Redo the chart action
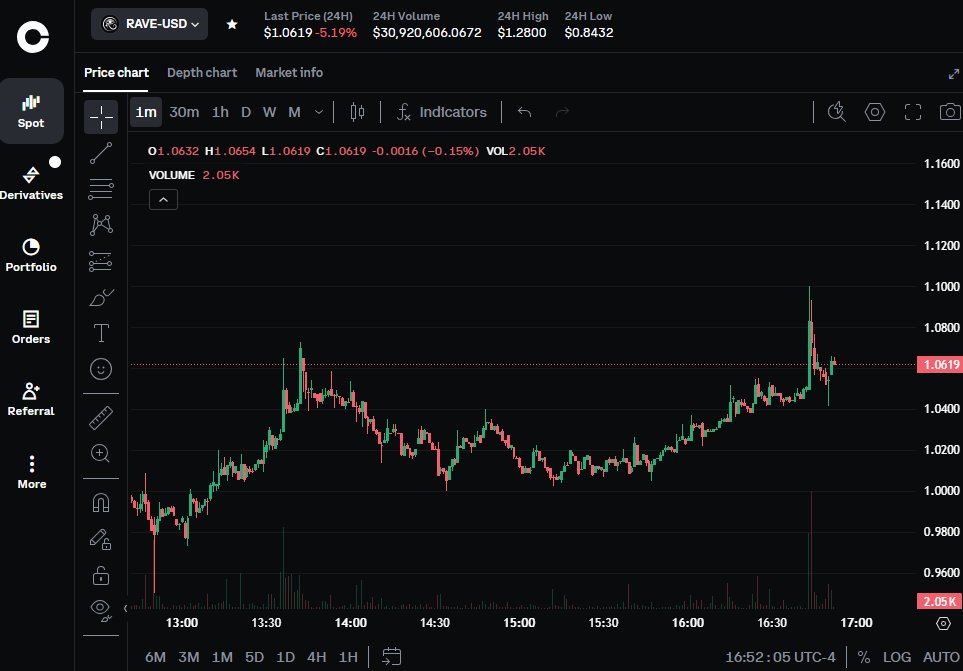The height and width of the screenshot is (671, 963). coord(563,112)
